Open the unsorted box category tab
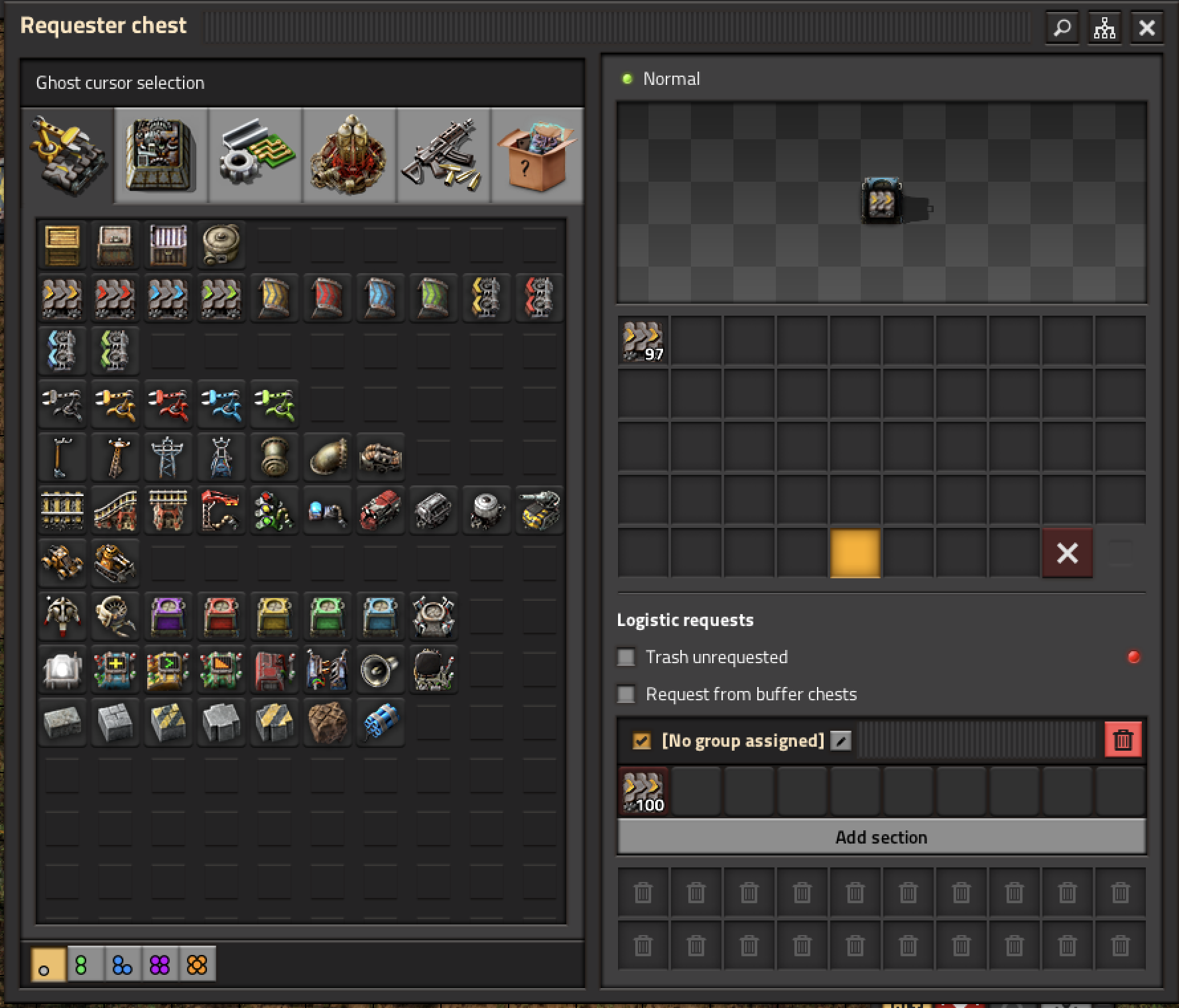Viewport: 1179px width, 1008px height. (x=538, y=155)
